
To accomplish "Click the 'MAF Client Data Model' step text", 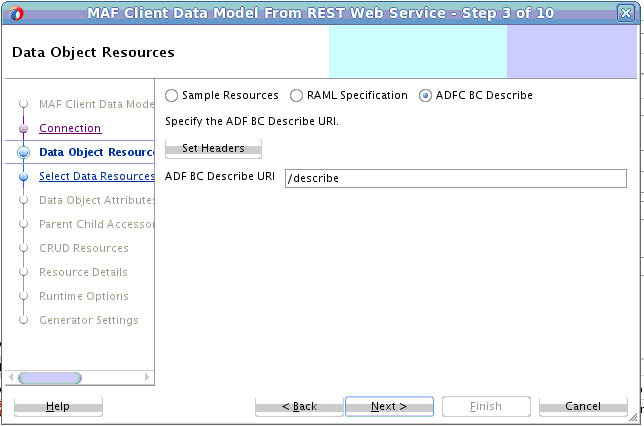I will pos(97,104).
